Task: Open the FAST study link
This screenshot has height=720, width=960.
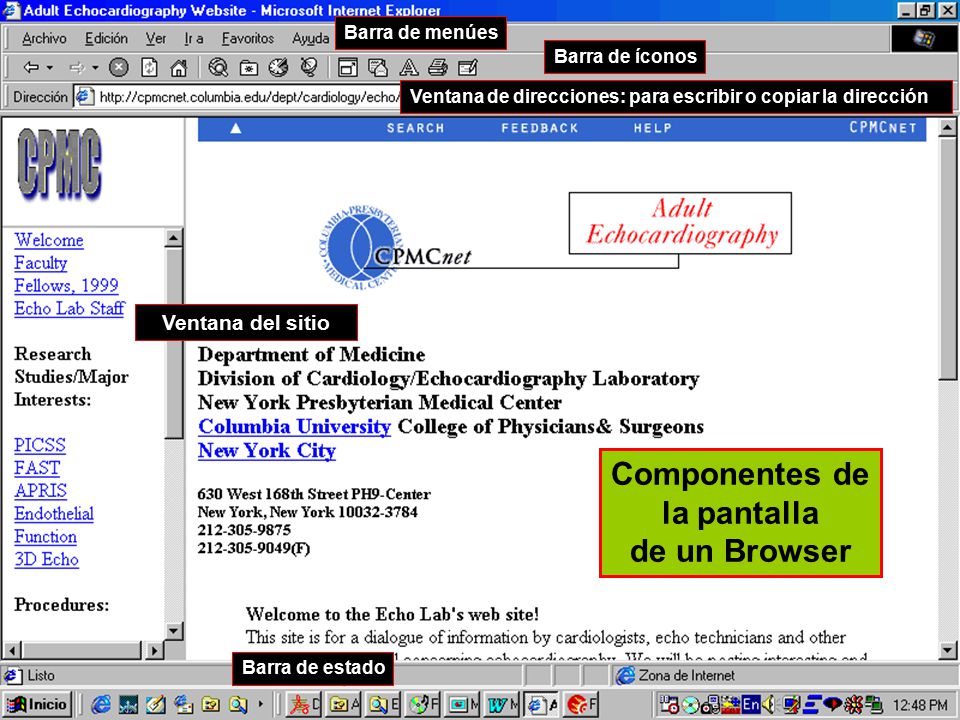Action: [x=37, y=468]
